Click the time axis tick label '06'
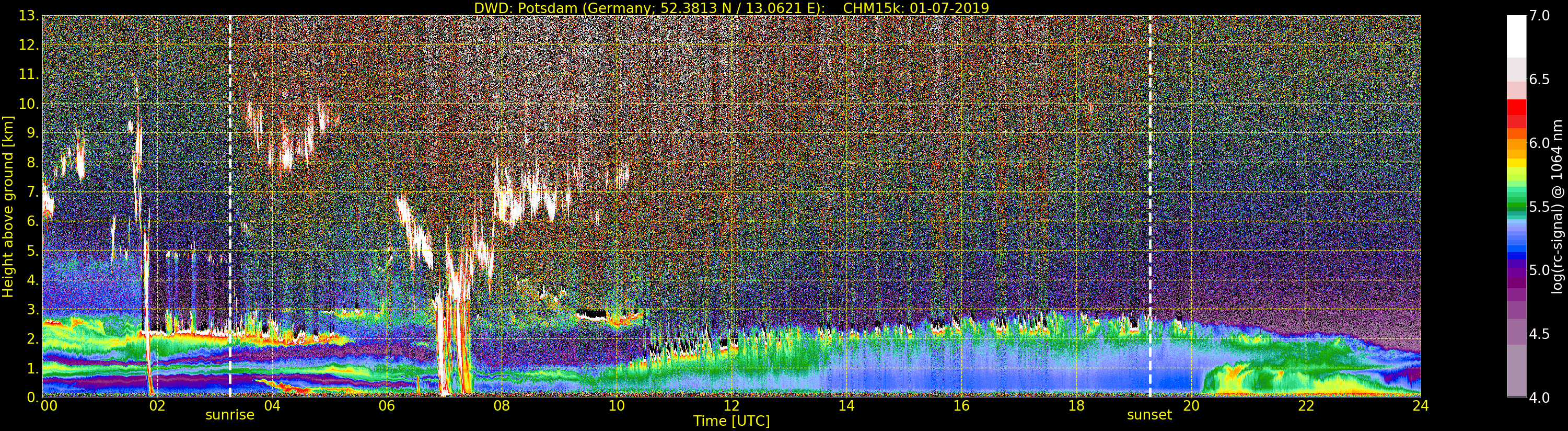This screenshot has height=431, width=1568. point(387,406)
